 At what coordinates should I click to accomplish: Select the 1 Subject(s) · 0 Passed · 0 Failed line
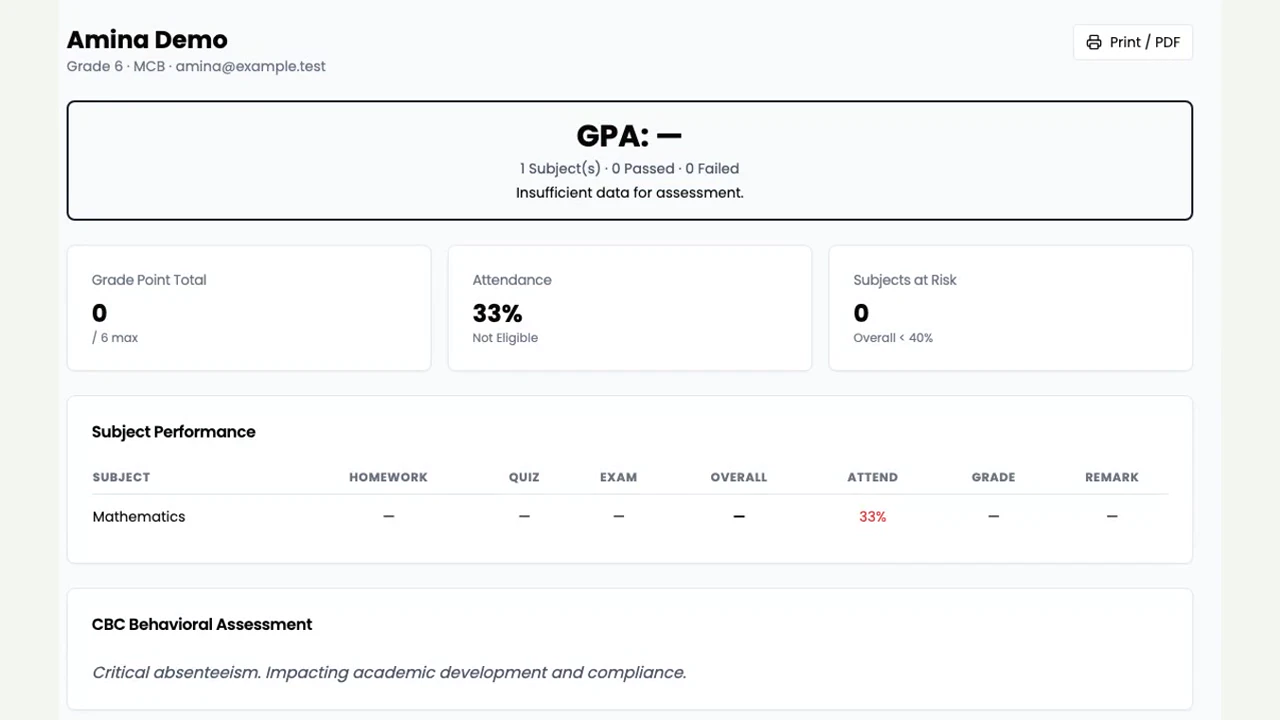[x=629, y=168]
